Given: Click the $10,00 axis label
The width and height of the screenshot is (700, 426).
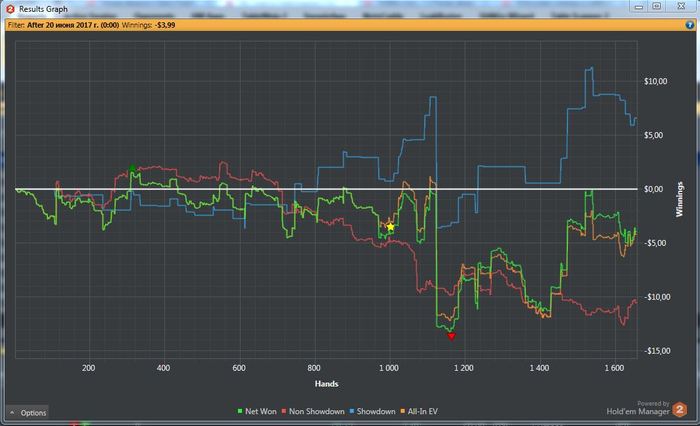Looking at the screenshot, I should click(655, 81).
